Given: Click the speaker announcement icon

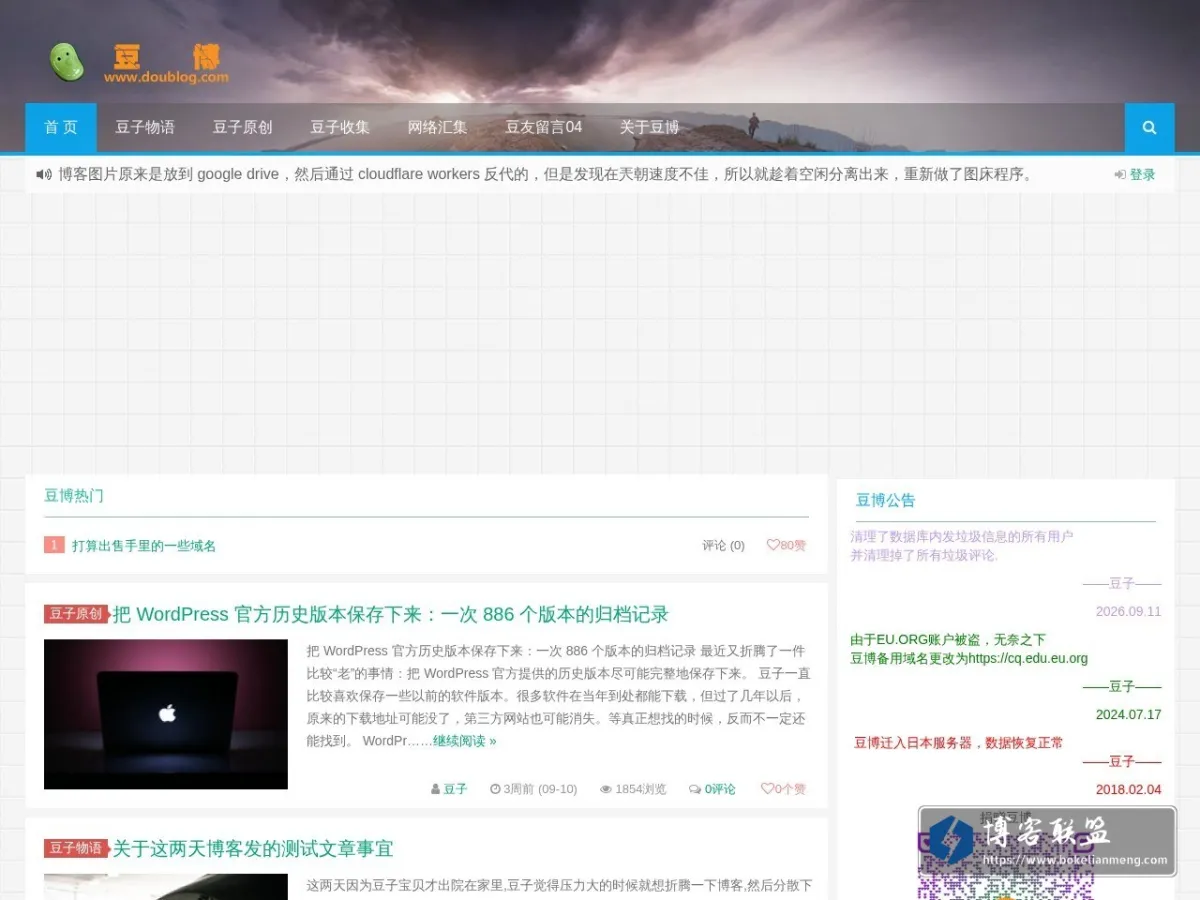Looking at the screenshot, I should pyautogui.click(x=43, y=174).
